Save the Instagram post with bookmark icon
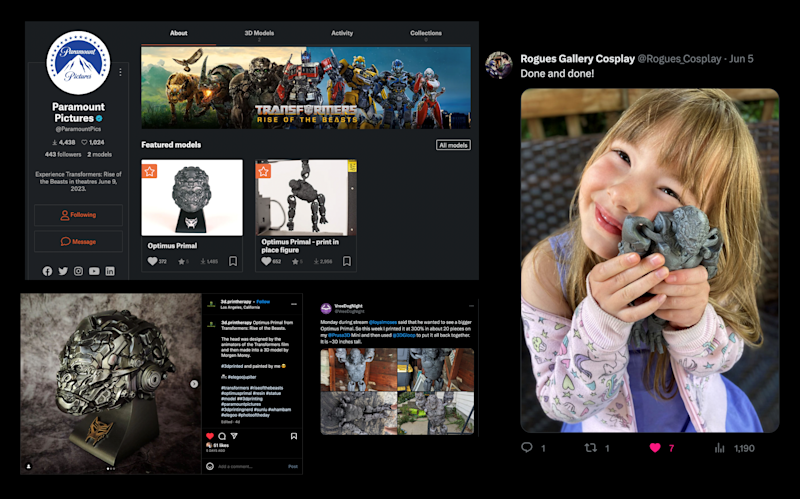The width and height of the screenshot is (800, 499). (294, 436)
